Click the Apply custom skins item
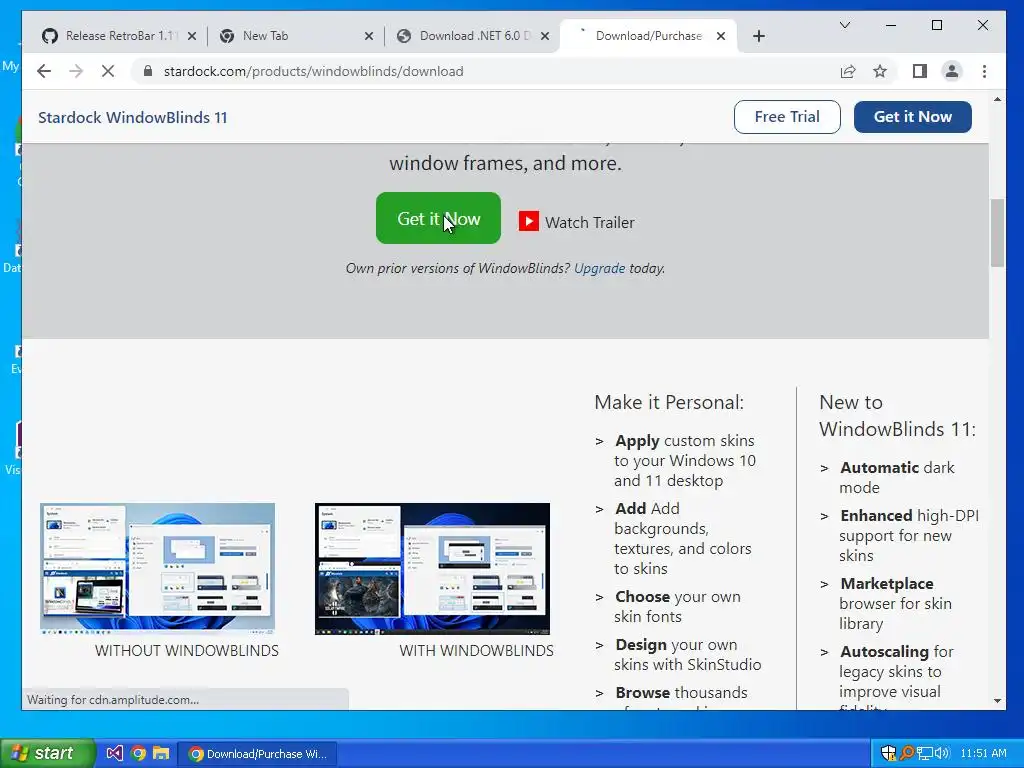The width and height of the screenshot is (1024, 768). tap(684, 460)
